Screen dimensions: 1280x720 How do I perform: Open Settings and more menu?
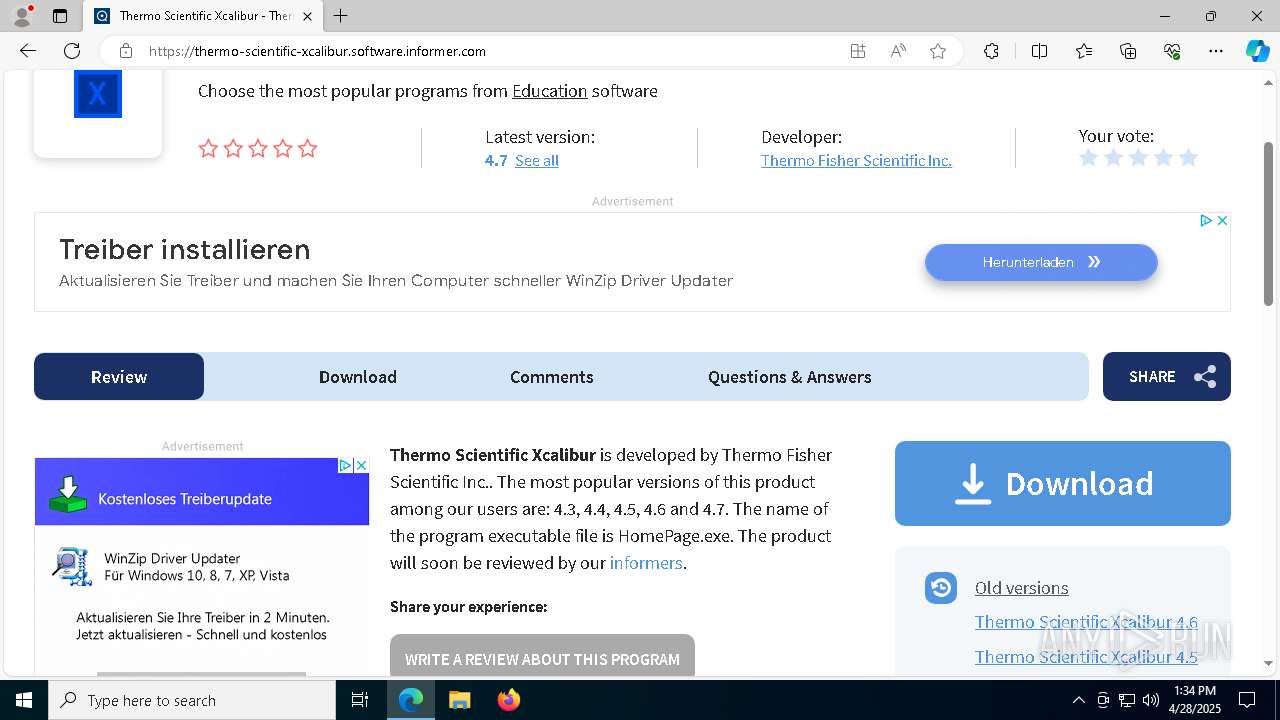[x=1216, y=51]
